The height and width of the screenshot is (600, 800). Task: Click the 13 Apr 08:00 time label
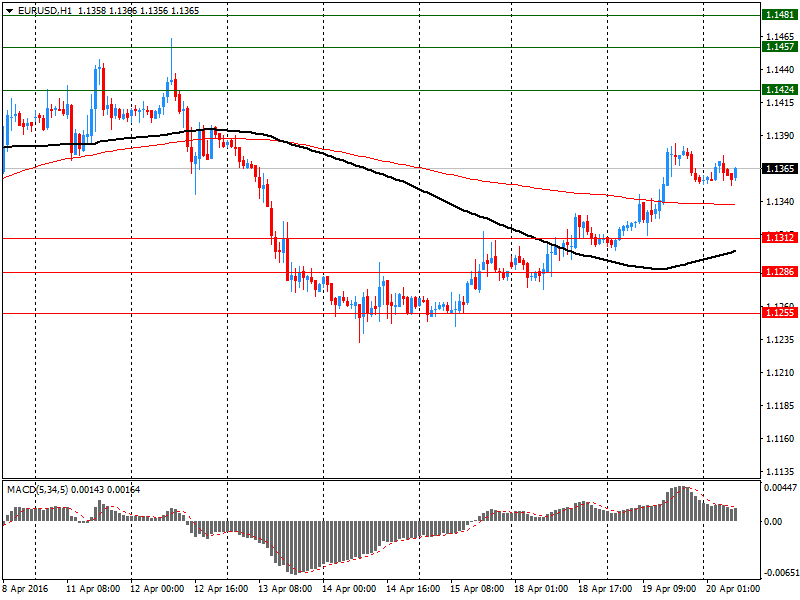coord(285,589)
